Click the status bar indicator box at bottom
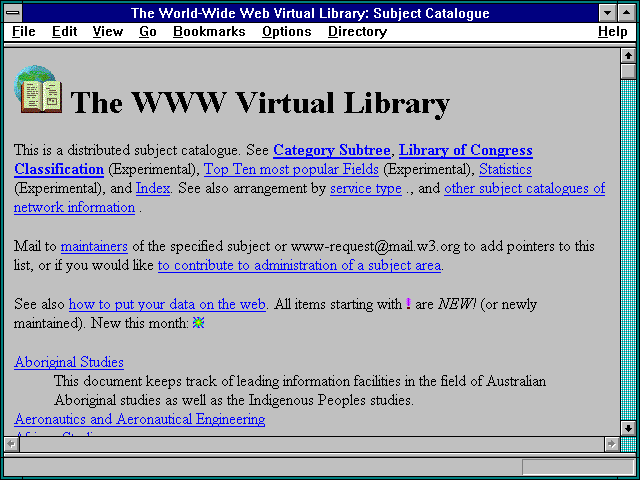The height and width of the screenshot is (480, 640). click(x=577, y=467)
